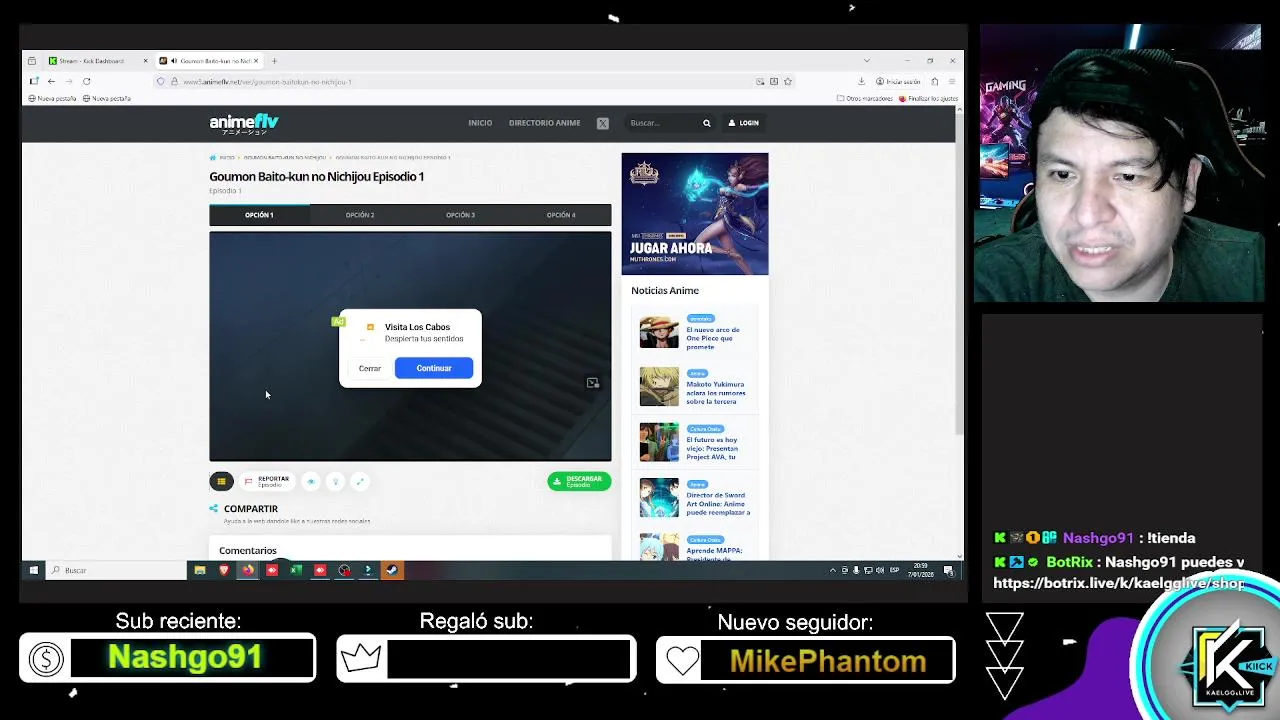The height and width of the screenshot is (720, 1280).
Task: Click the One Piece news thumbnail
Action: click(659, 332)
